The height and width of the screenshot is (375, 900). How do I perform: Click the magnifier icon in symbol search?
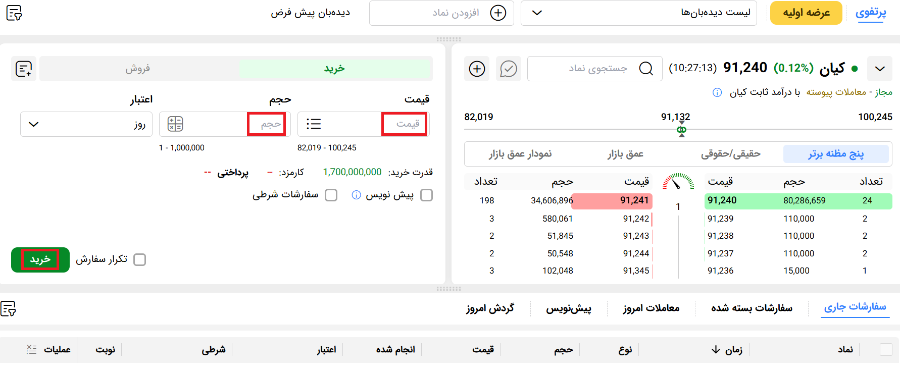pyautogui.click(x=646, y=68)
